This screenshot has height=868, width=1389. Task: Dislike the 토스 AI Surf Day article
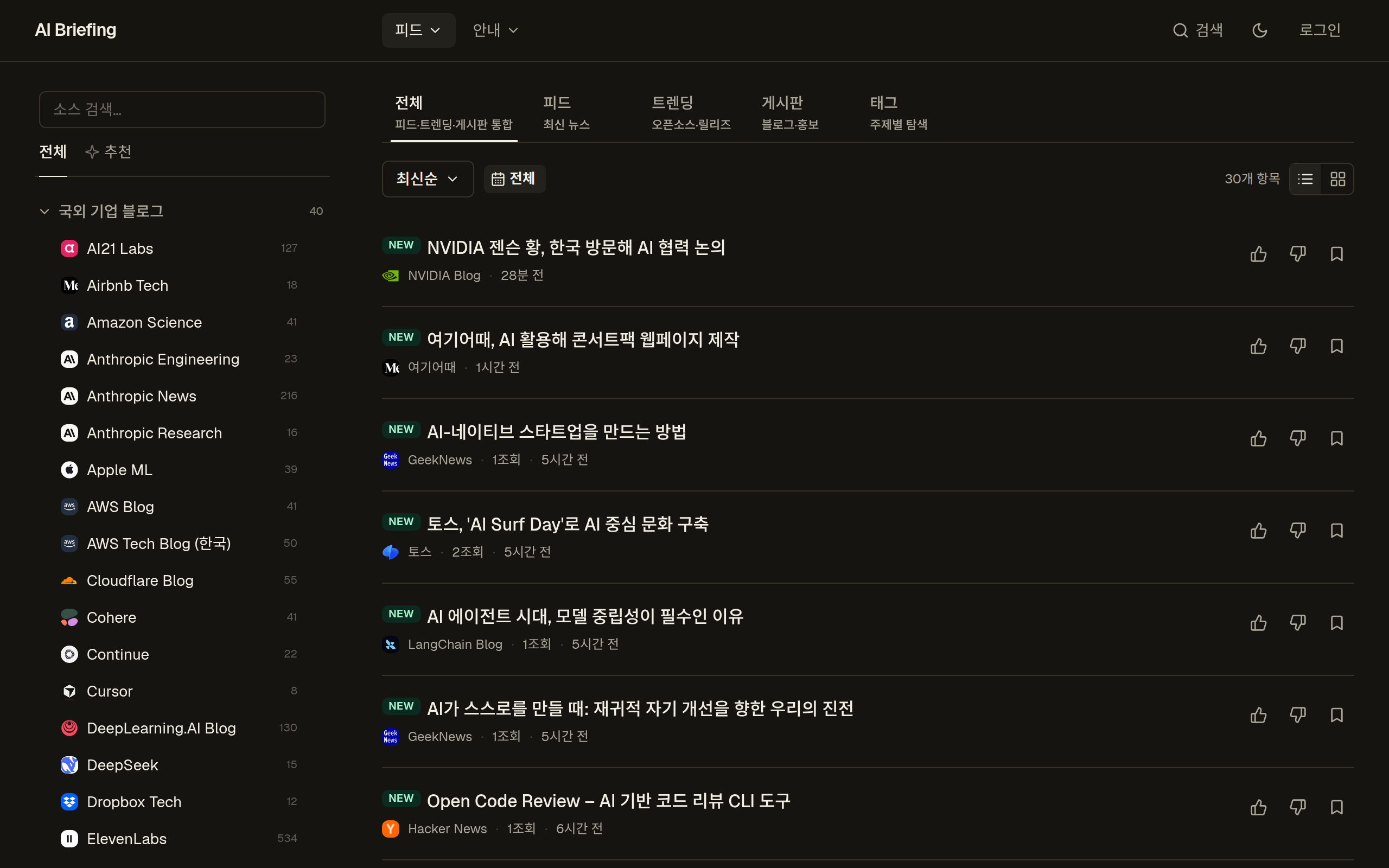[x=1298, y=531]
